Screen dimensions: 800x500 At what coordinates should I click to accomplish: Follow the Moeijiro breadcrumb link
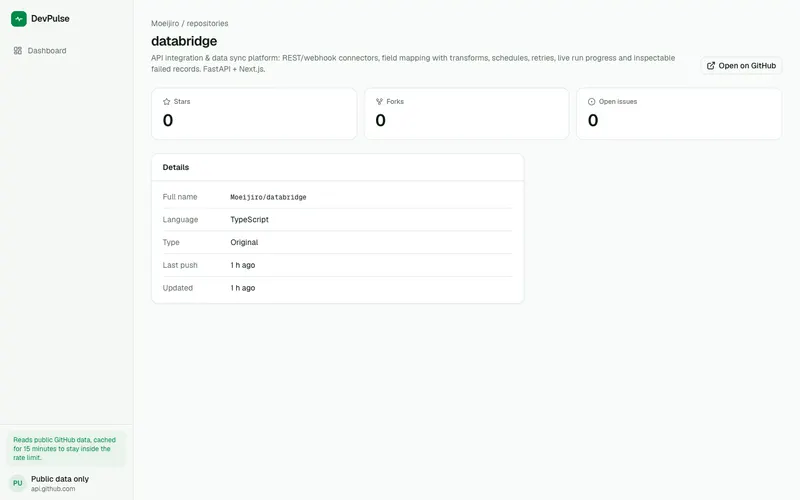click(x=165, y=23)
